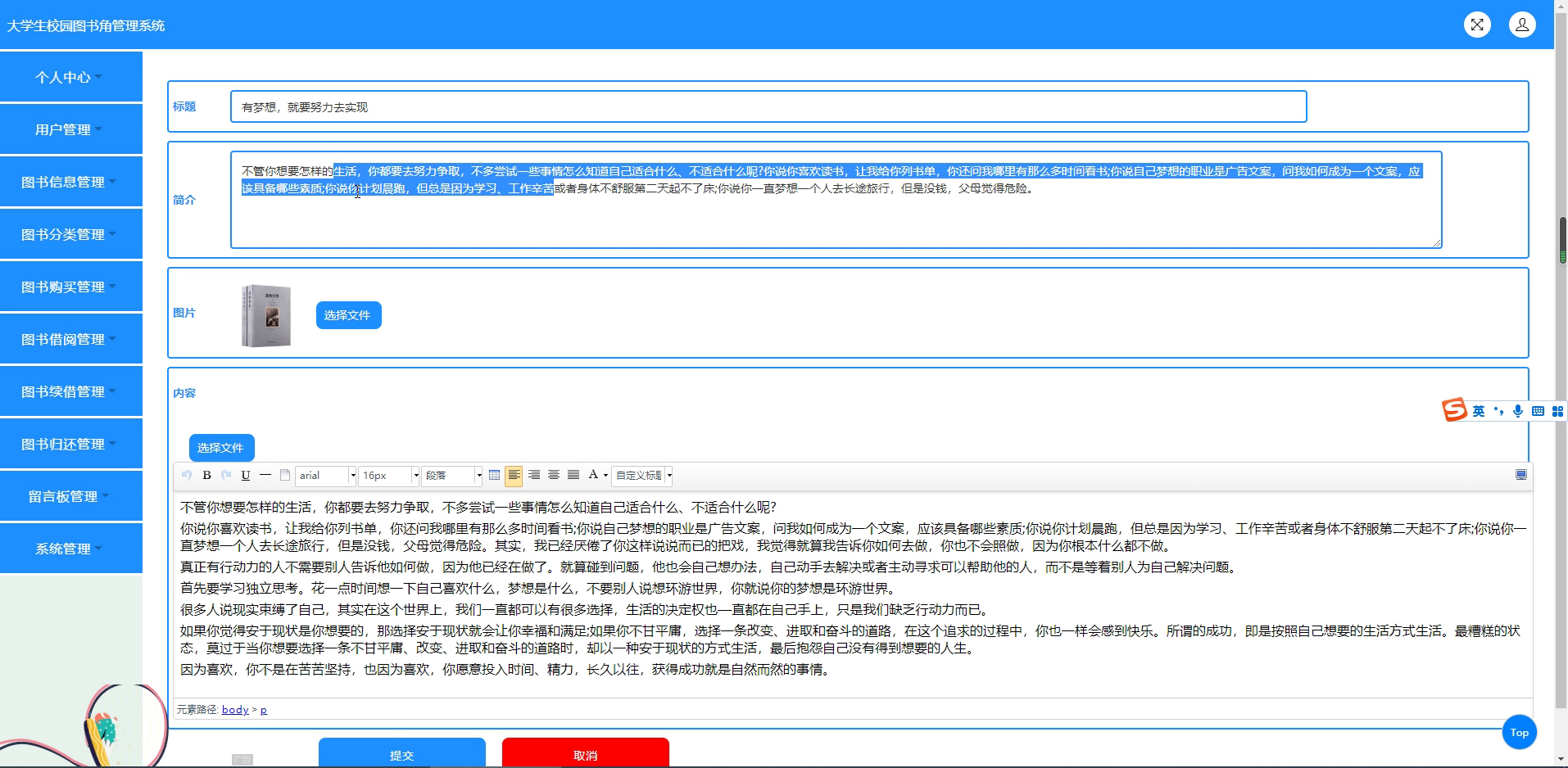Viewport: 1568px width, 768px height.
Task: Open Sogou toolbox grid icon
Action: point(1557,411)
